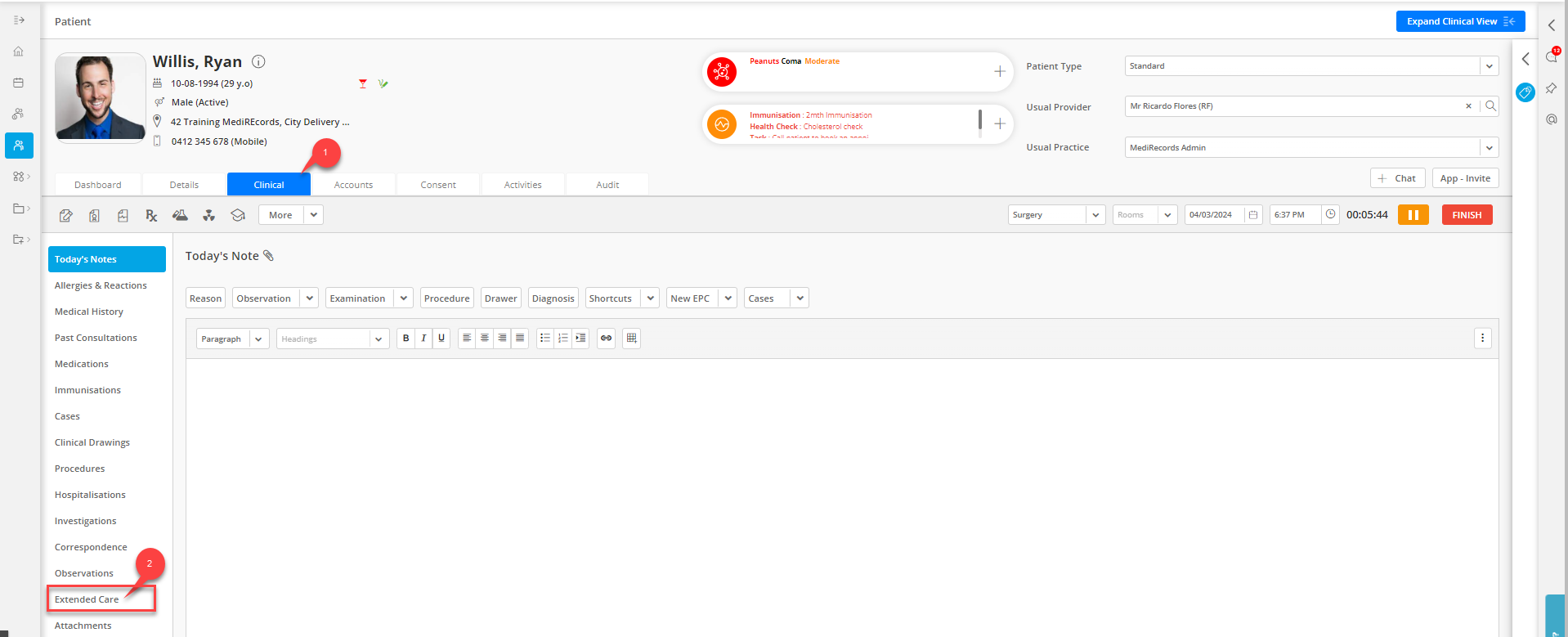
Task: Search usual provider with magnifier icon
Action: pyautogui.click(x=1490, y=106)
